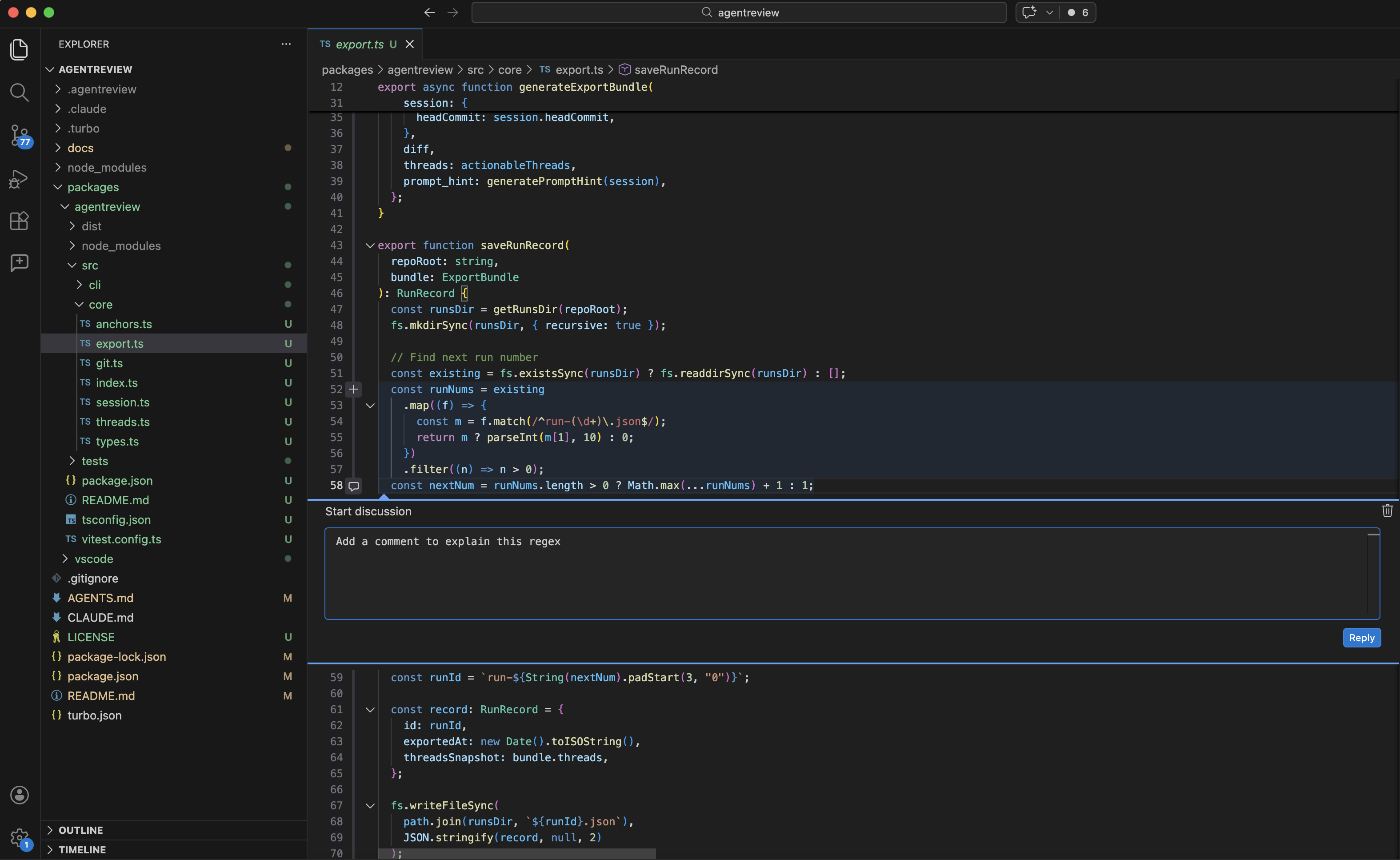Image resolution: width=1400 pixels, height=860 pixels.
Task: Collapse the saveRunRecord function fold arrow
Action: tap(370, 245)
